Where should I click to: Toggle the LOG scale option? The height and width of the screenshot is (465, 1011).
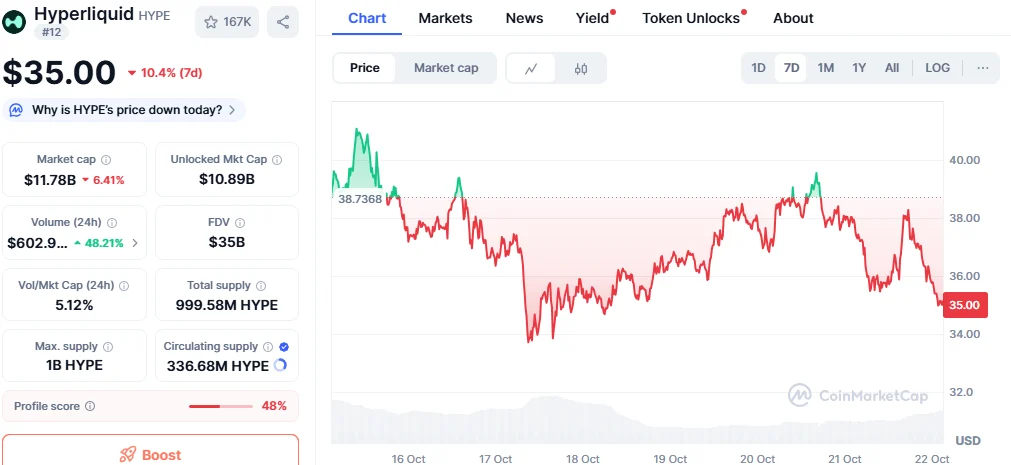[x=938, y=68]
